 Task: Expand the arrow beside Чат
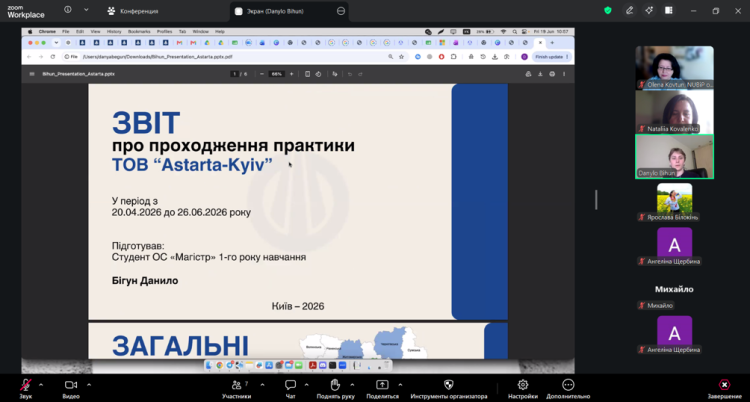point(306,384)
